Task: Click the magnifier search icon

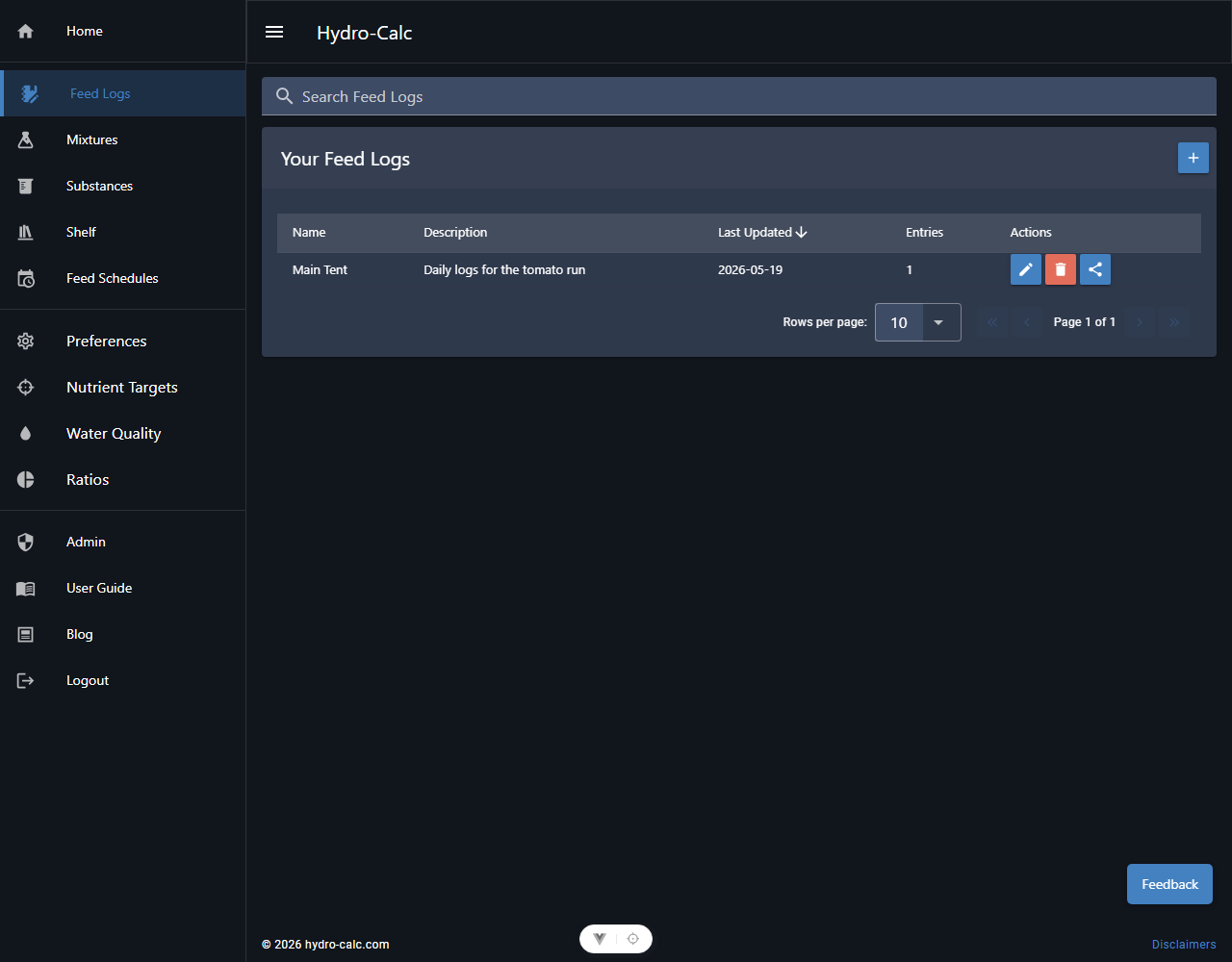Action: point(284,96)
